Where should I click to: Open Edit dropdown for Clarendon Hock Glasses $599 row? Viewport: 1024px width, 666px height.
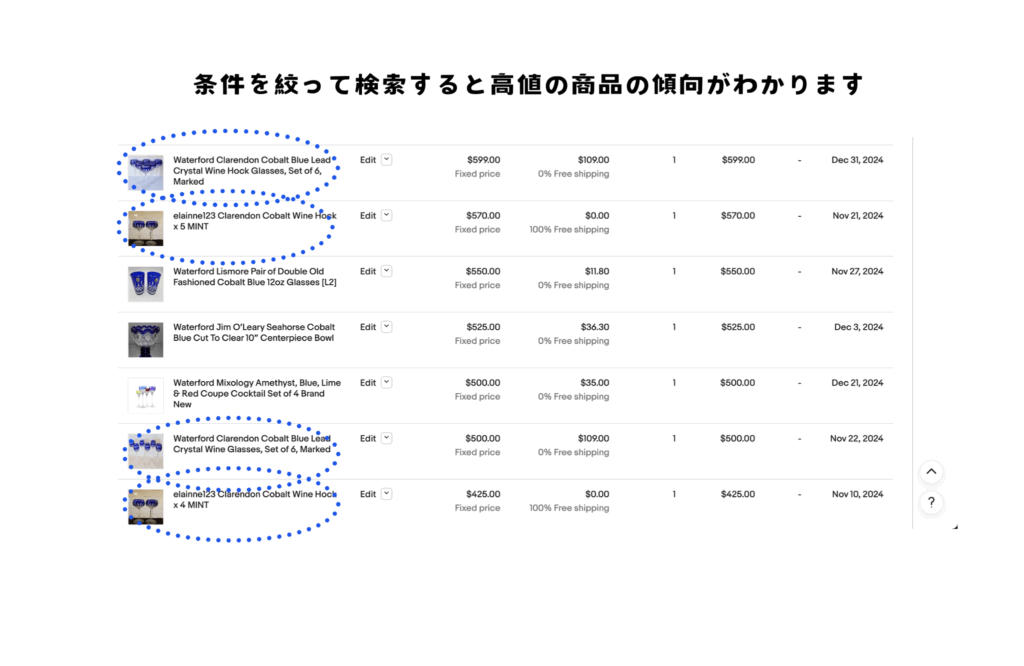pyautogui.click(x=387, y=160)
